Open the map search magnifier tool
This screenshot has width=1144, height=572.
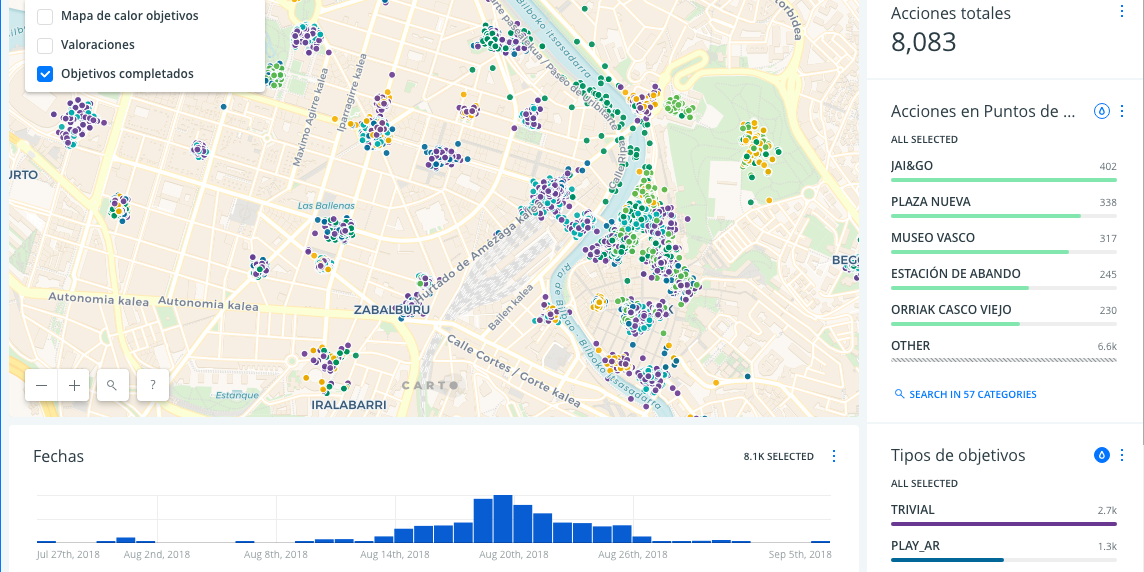pyautogui.click(x=113, y=385)
